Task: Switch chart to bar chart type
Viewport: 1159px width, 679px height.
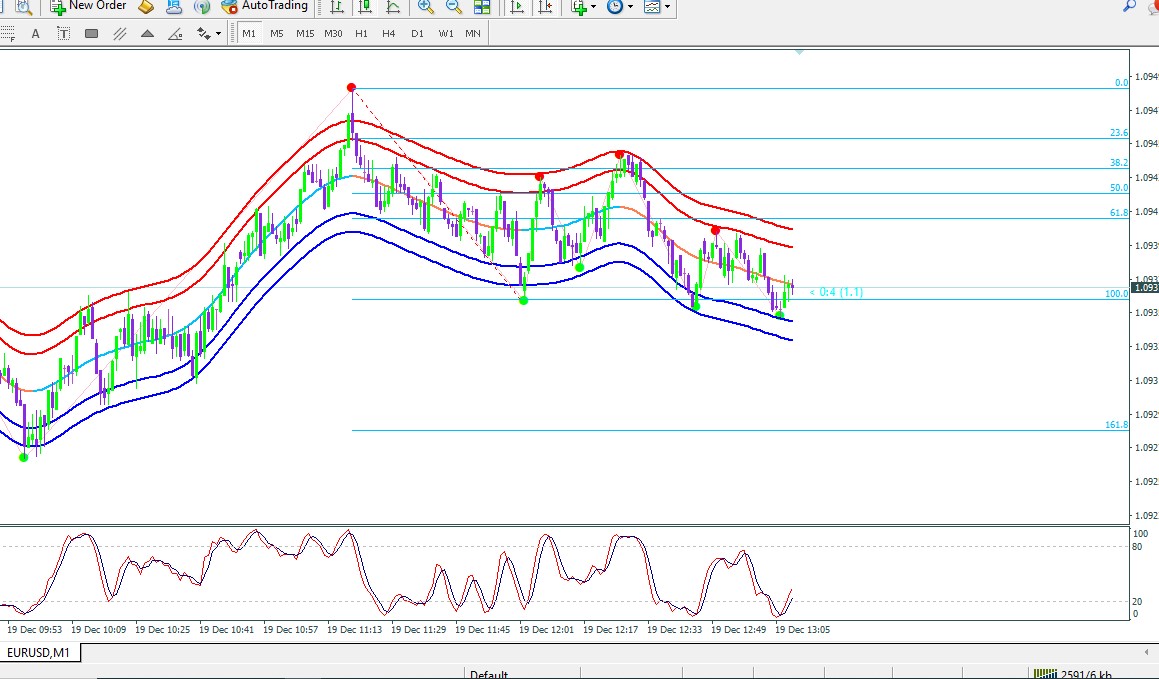Action: pyautogui.click(x=337, y=7)
